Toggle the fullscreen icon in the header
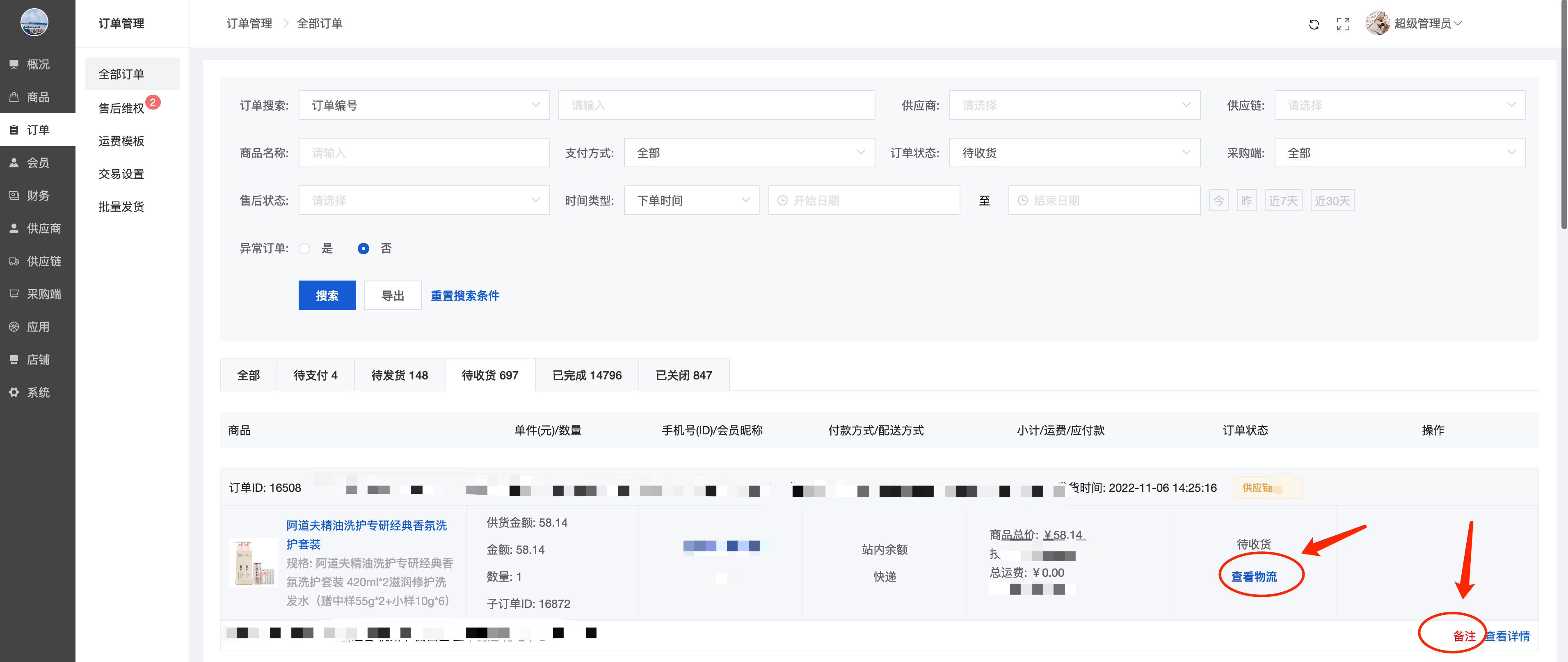 pyautogui.click(x=1343, y=24)
